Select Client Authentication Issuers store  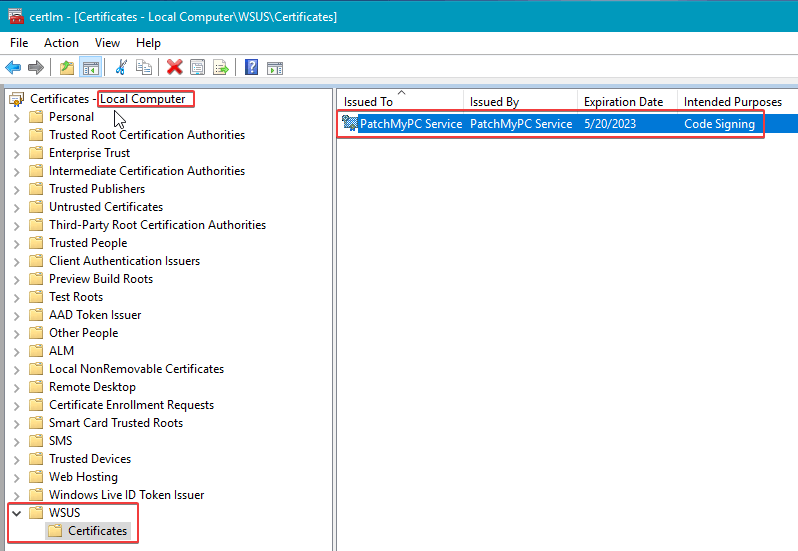click(124, 261)
